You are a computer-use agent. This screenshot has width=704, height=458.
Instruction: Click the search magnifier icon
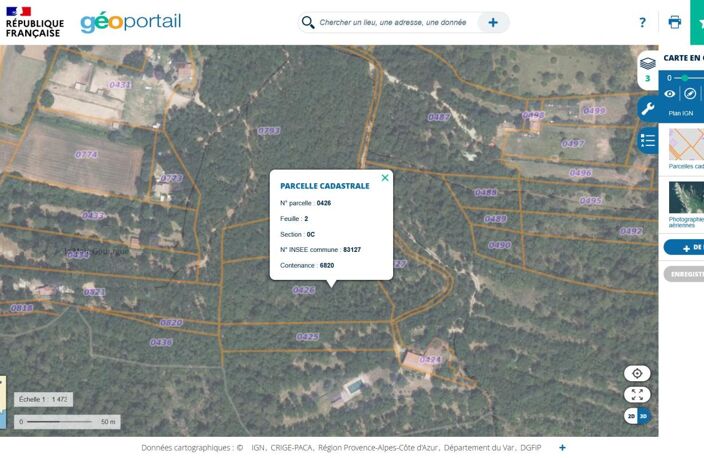click(x=308, y=22)
